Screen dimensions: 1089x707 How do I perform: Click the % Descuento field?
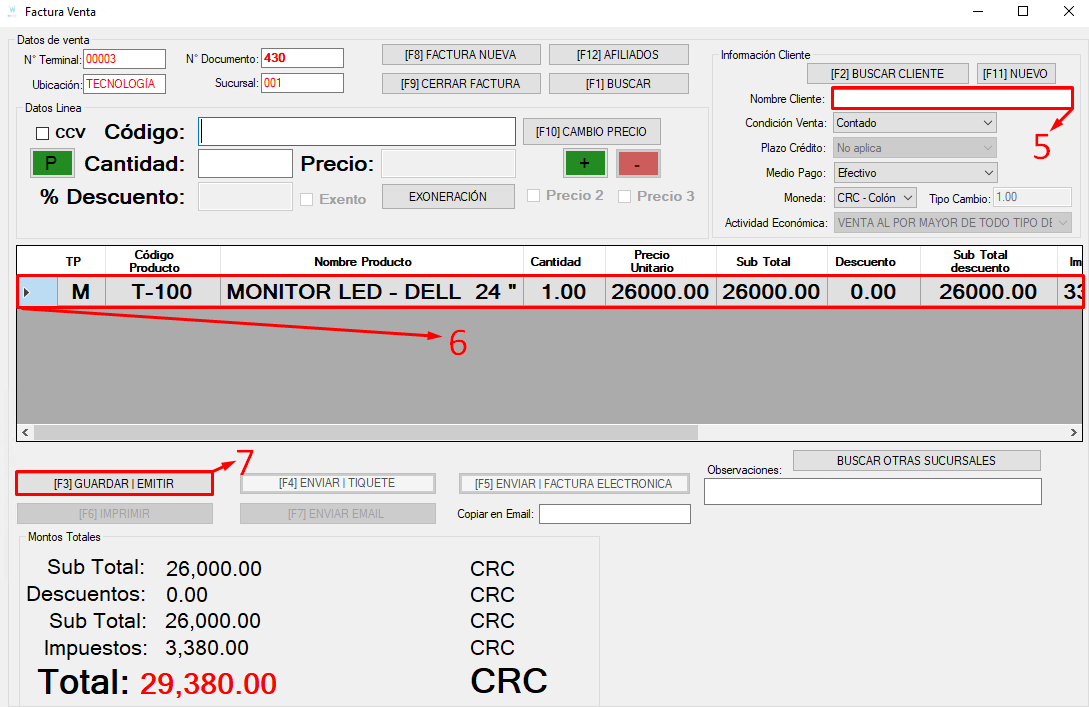point(245,197)
